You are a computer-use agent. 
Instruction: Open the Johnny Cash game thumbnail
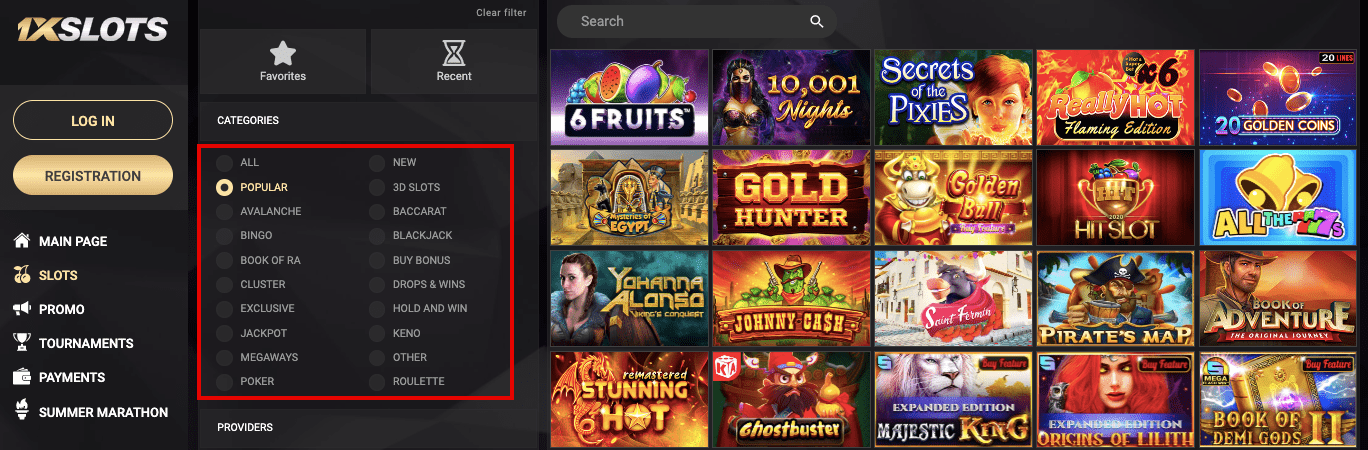tap(792, 298)
